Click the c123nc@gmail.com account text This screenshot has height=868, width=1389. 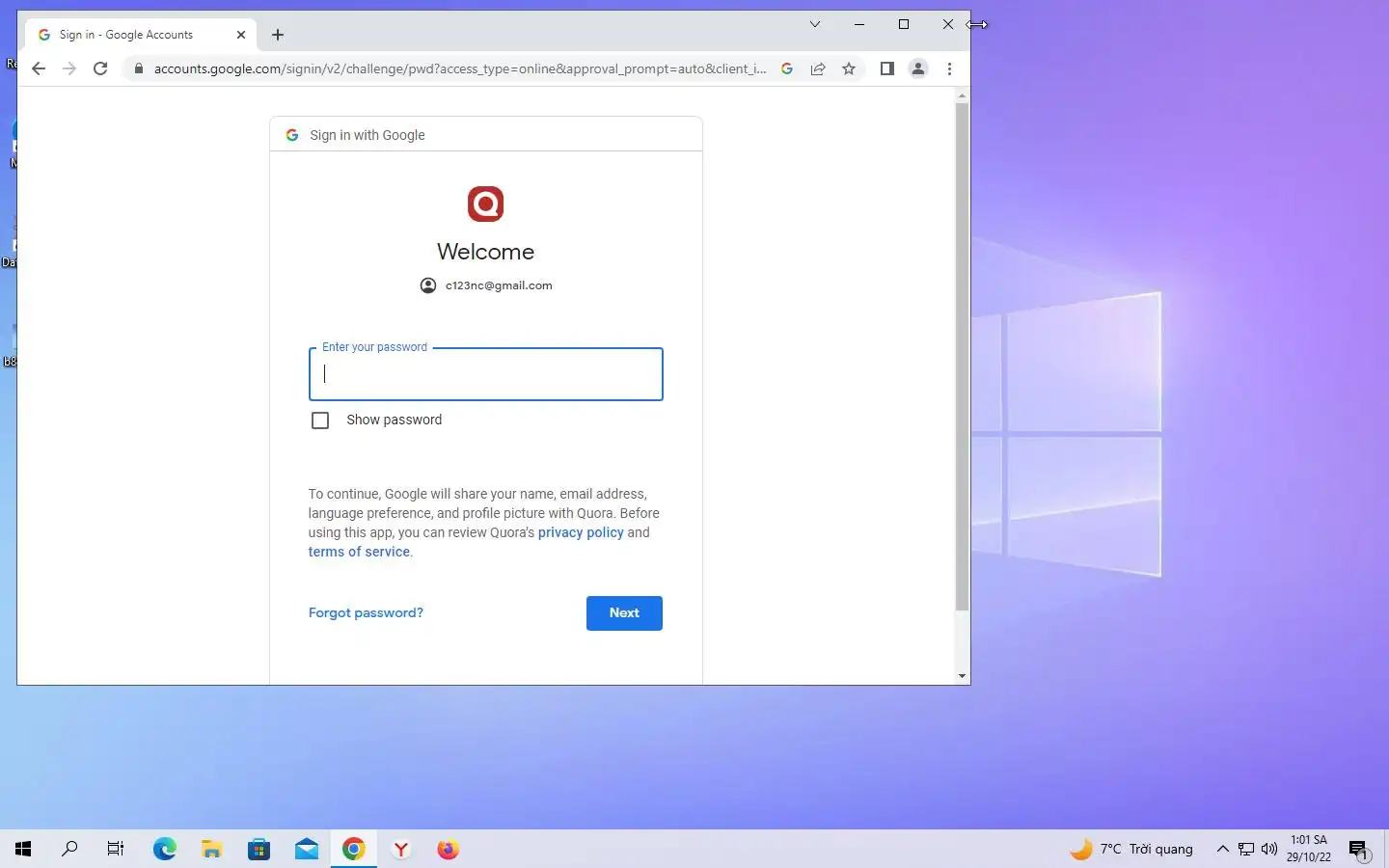pyautogui.click(x=499, y=285)
